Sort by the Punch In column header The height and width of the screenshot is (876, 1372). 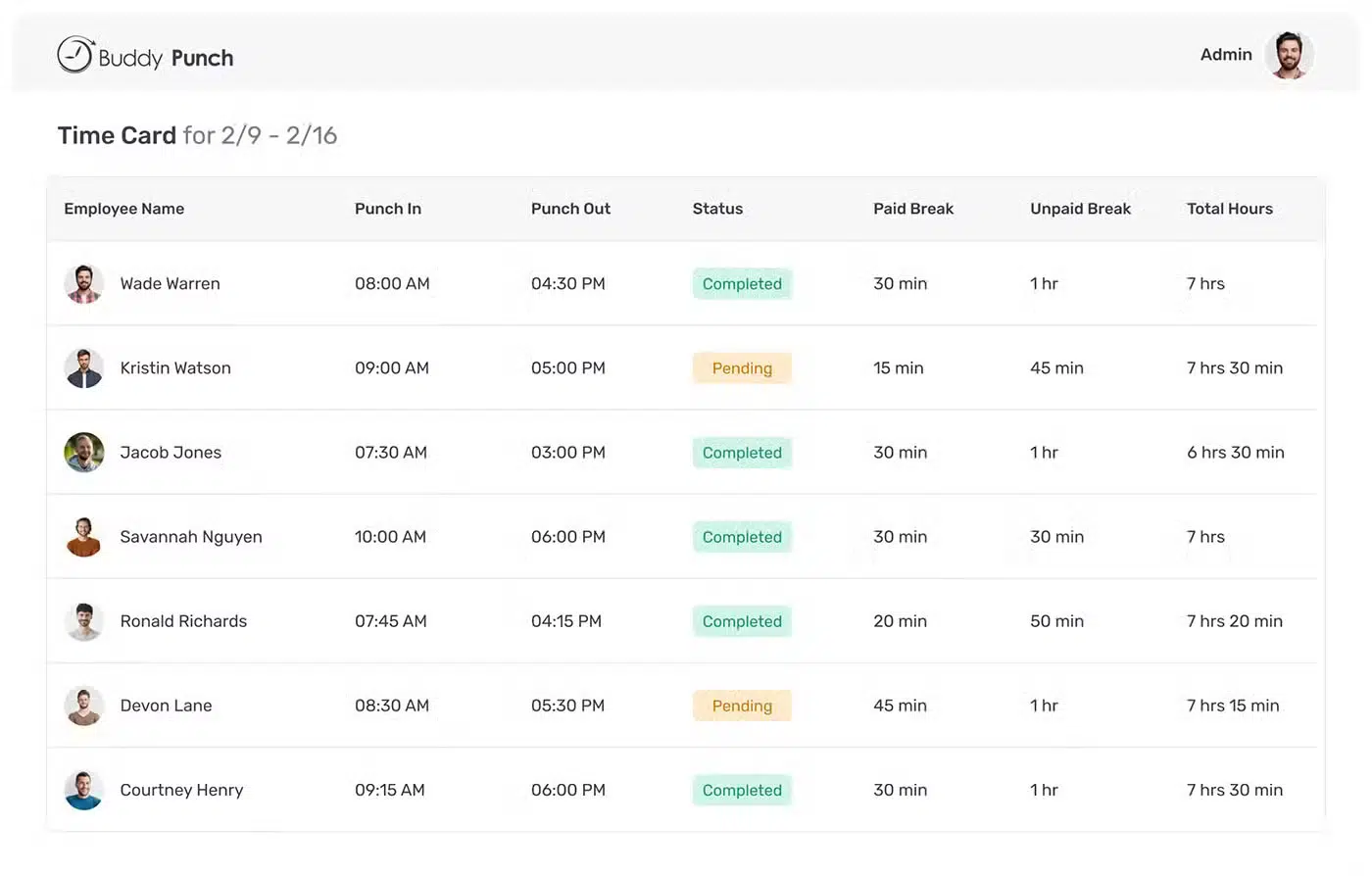pyautogui.click(x=387, y=209)
